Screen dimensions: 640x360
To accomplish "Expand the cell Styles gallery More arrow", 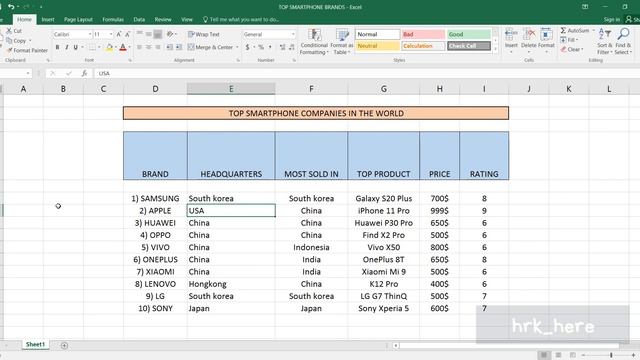I will (496, 49).
